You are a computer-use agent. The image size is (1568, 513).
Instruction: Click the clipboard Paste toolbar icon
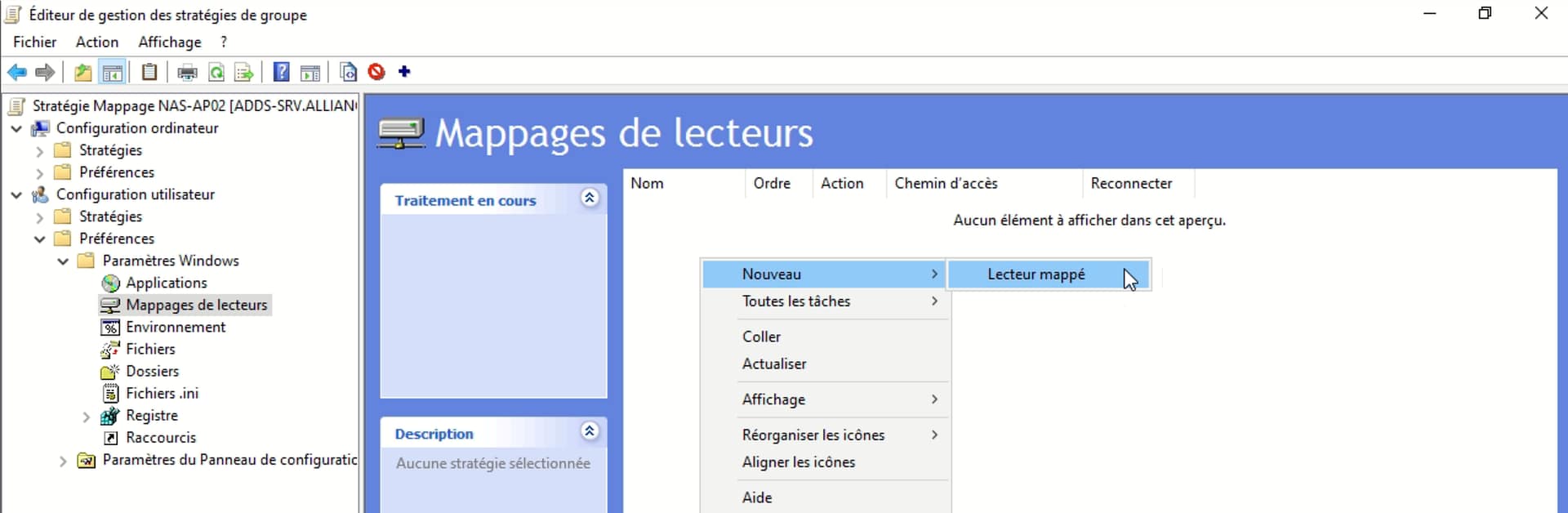click(x=149, y=73)
